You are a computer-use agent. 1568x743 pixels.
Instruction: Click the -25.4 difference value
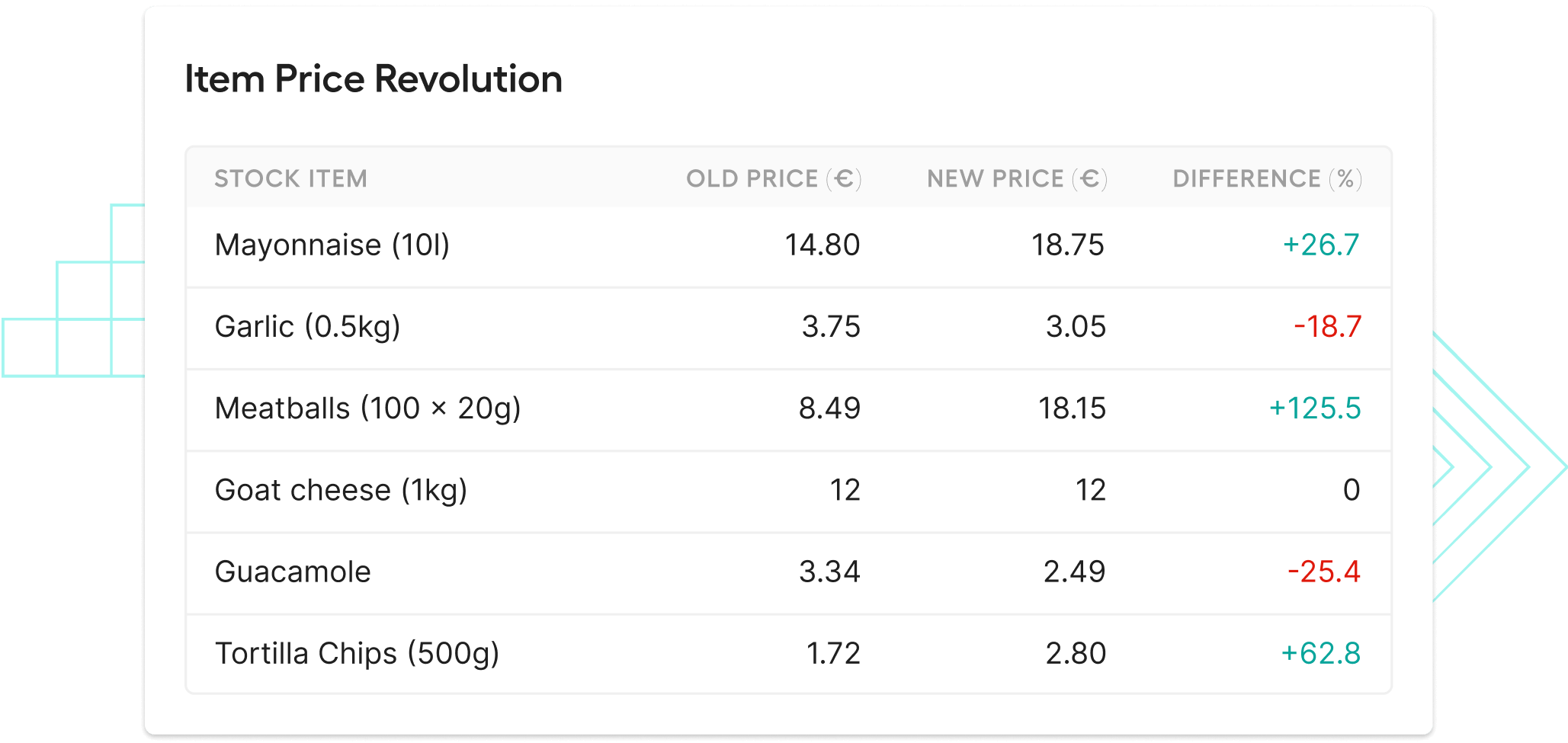pos(1323,572)
